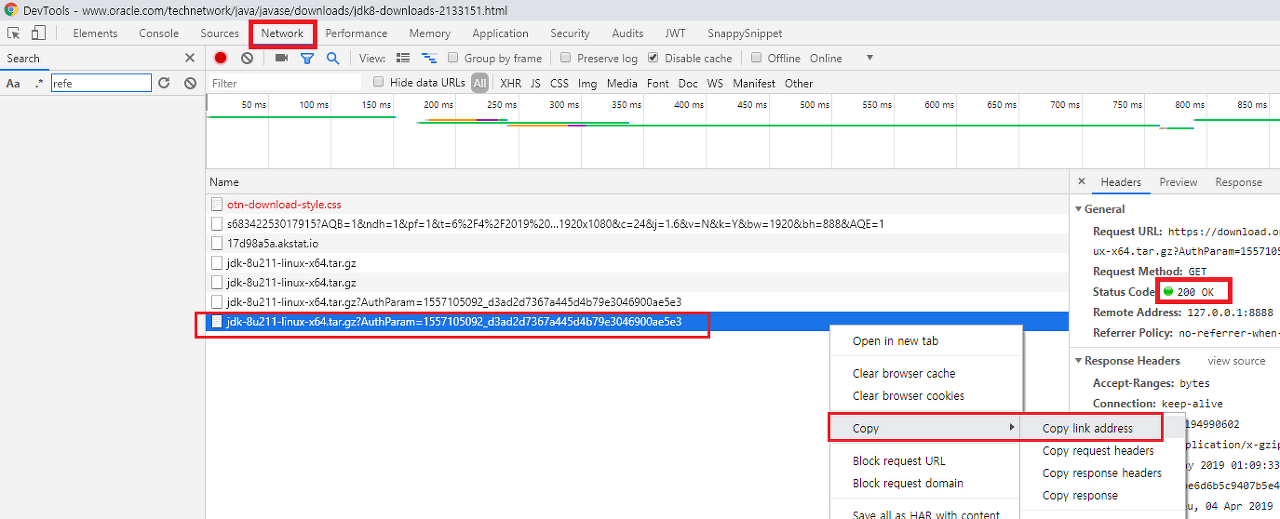Viewport: 1280px width, 519px height.
Task: Filter requests by JS
Action: 536,83
